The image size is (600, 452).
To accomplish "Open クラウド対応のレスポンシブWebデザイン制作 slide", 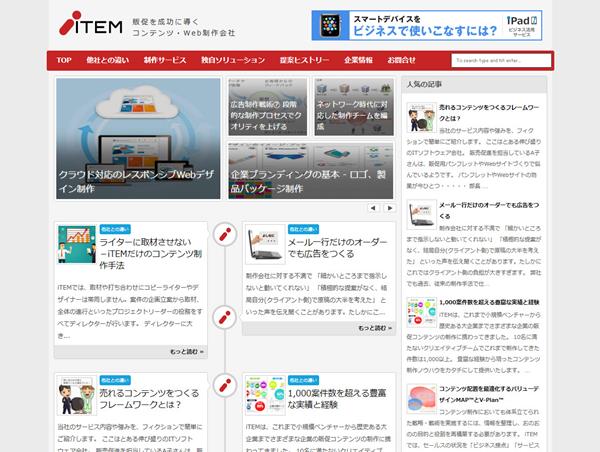I will (138, 139).
